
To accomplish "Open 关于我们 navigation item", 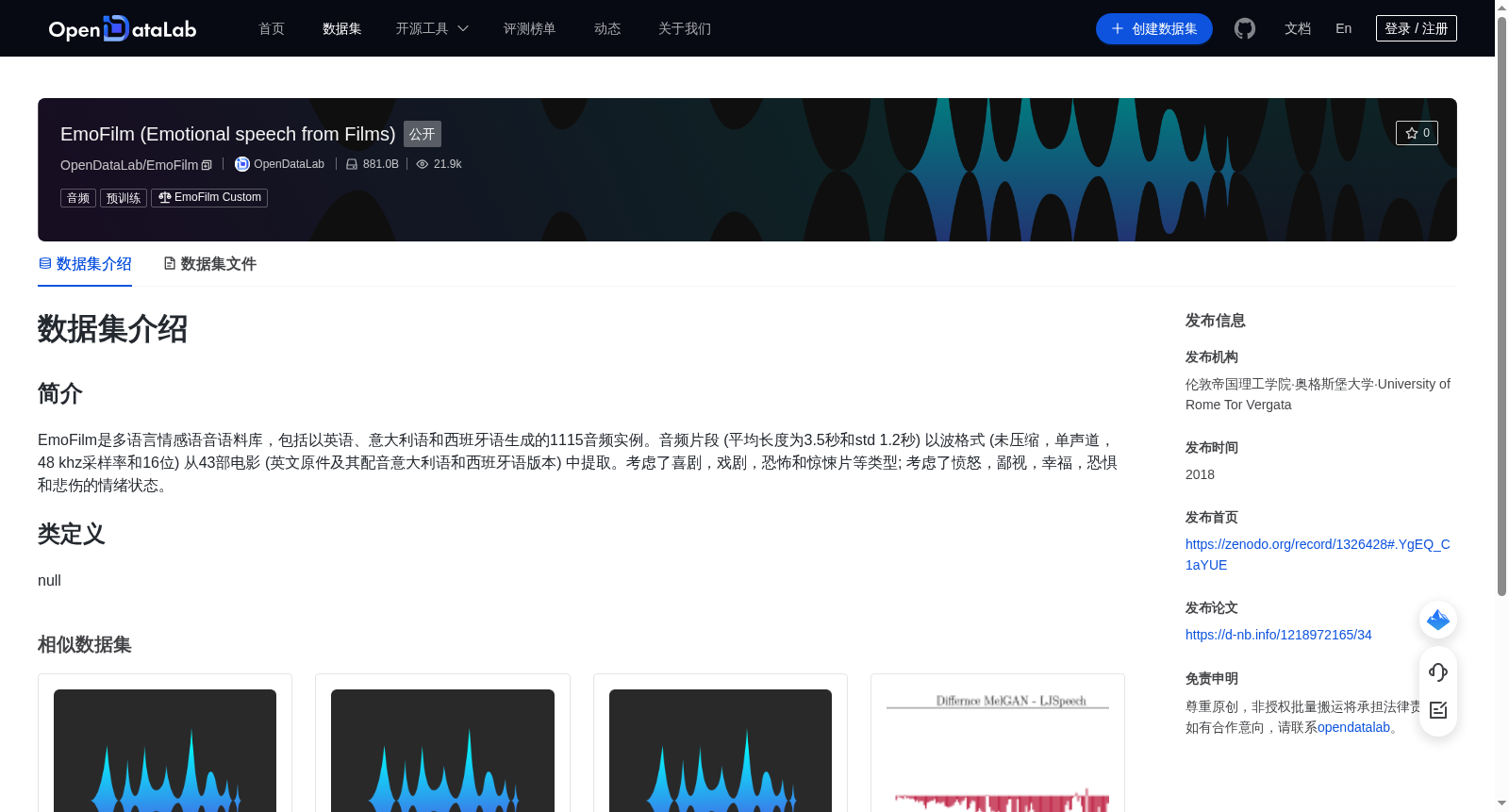I will click(x=685, y=28).
